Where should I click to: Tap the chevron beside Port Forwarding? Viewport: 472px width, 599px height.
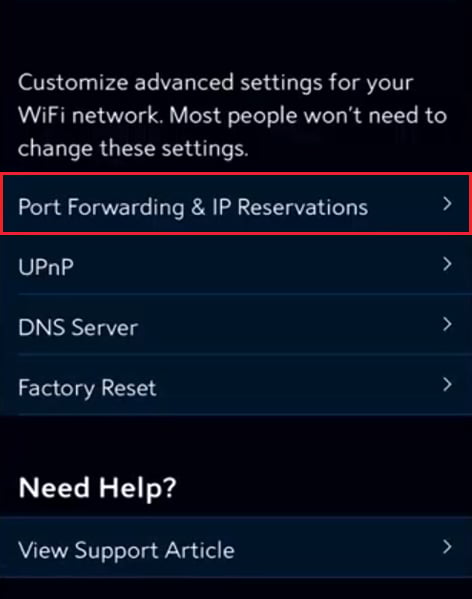[447, 204]
